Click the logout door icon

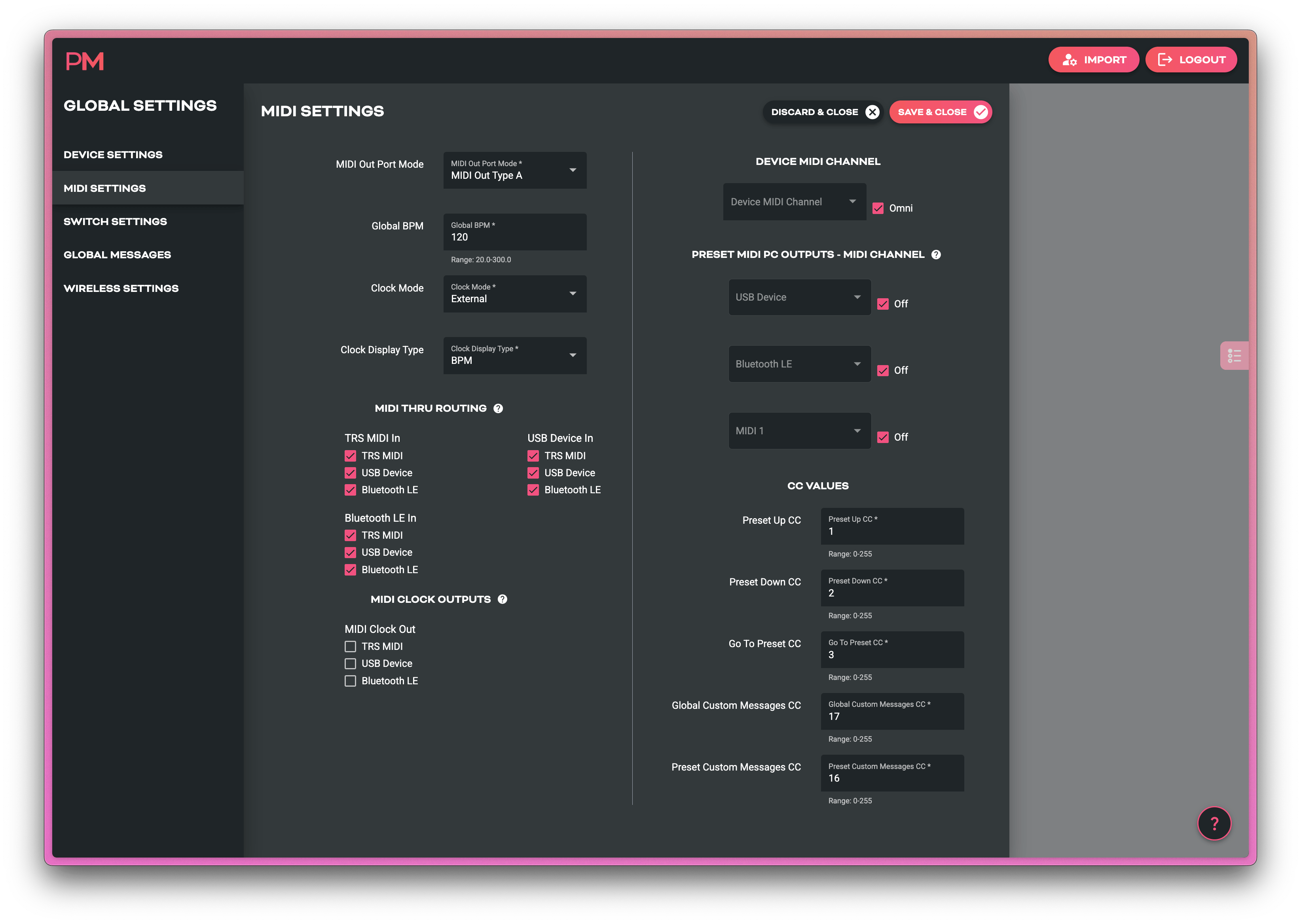pyautogui.click(x=1166, y=59)
